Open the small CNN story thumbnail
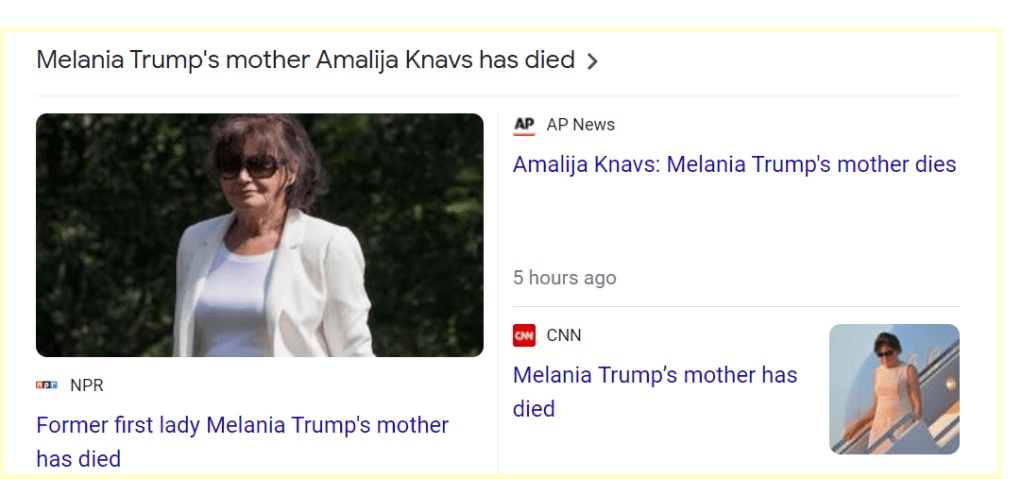This screenshot has height=479, width=1022. click(894, 389)
